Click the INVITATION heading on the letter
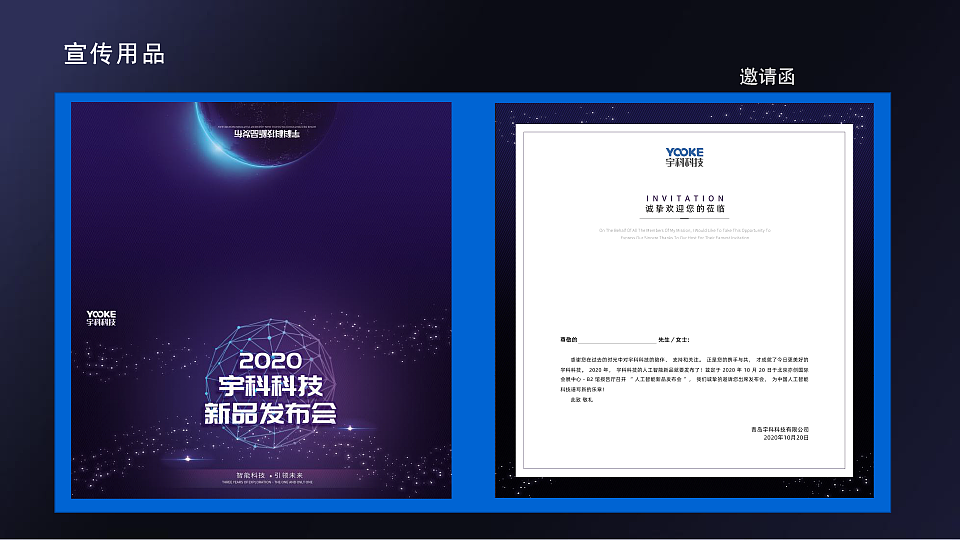Image resolution: width=960 pixels, height=540 pixels. (x=685, y=198)
